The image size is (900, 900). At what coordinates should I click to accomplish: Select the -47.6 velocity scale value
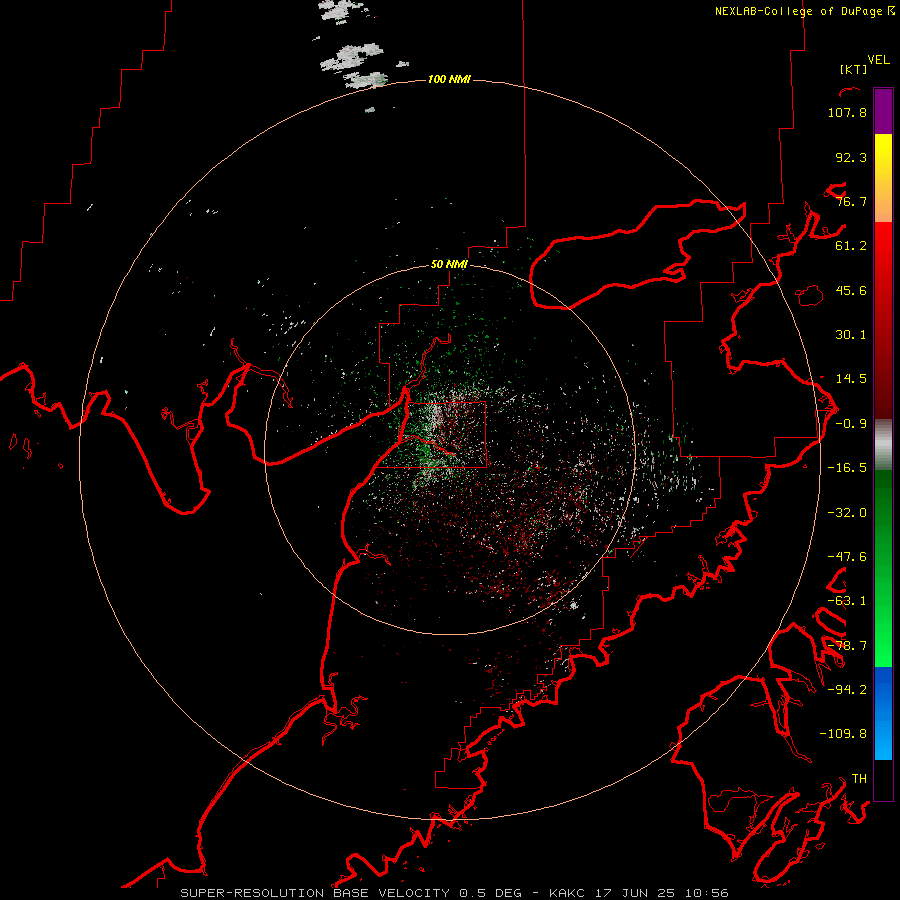pos(847,557)
